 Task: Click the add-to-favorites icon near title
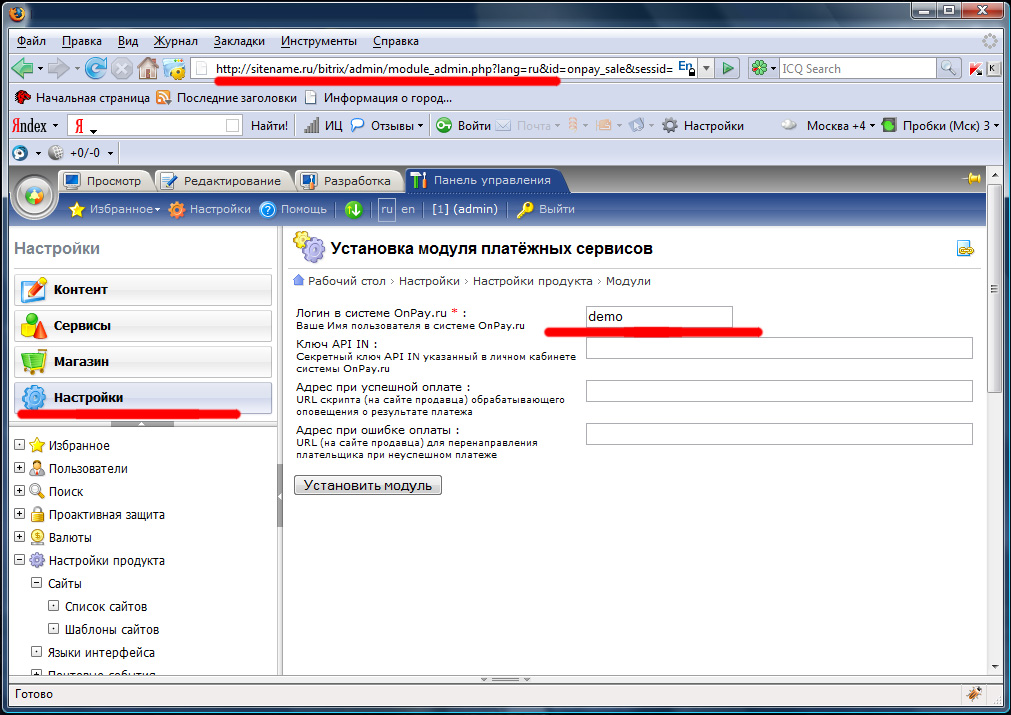point(965,249)
